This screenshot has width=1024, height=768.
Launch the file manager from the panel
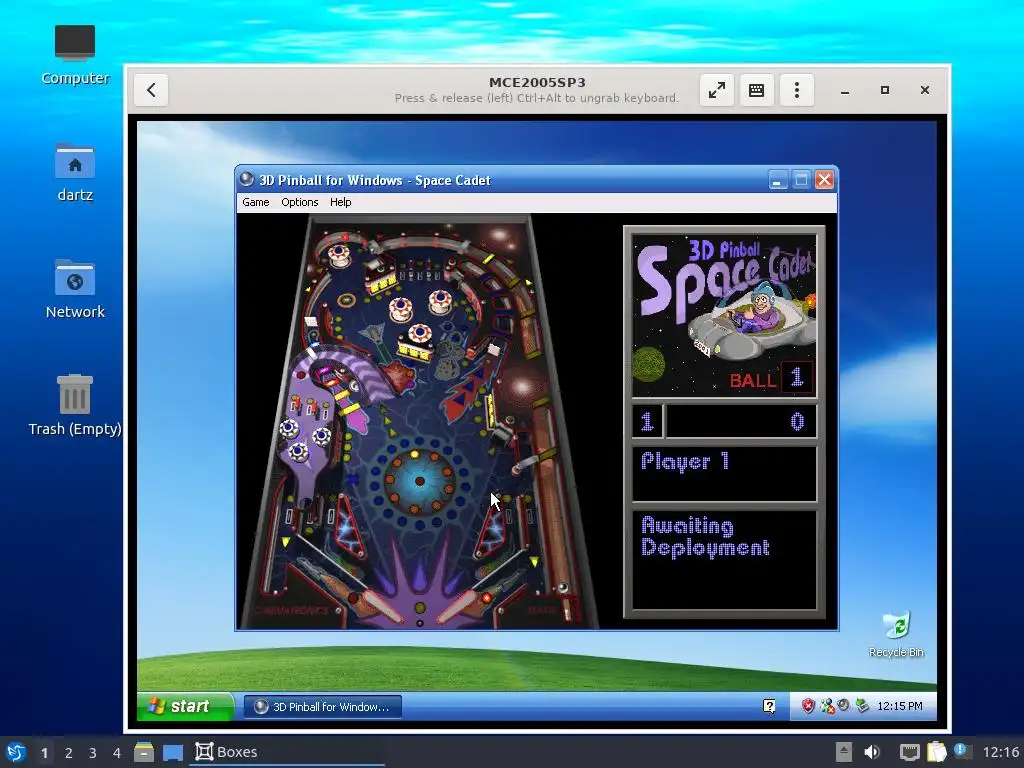pos(144,752)
